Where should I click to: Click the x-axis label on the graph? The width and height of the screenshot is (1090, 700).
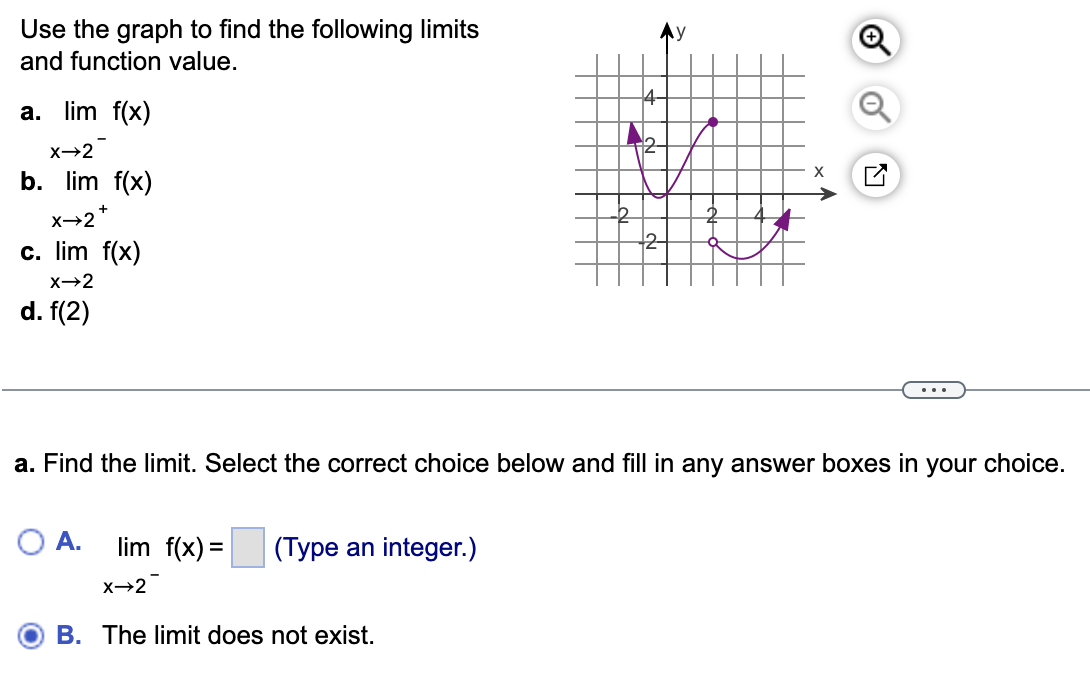(818, 171)
